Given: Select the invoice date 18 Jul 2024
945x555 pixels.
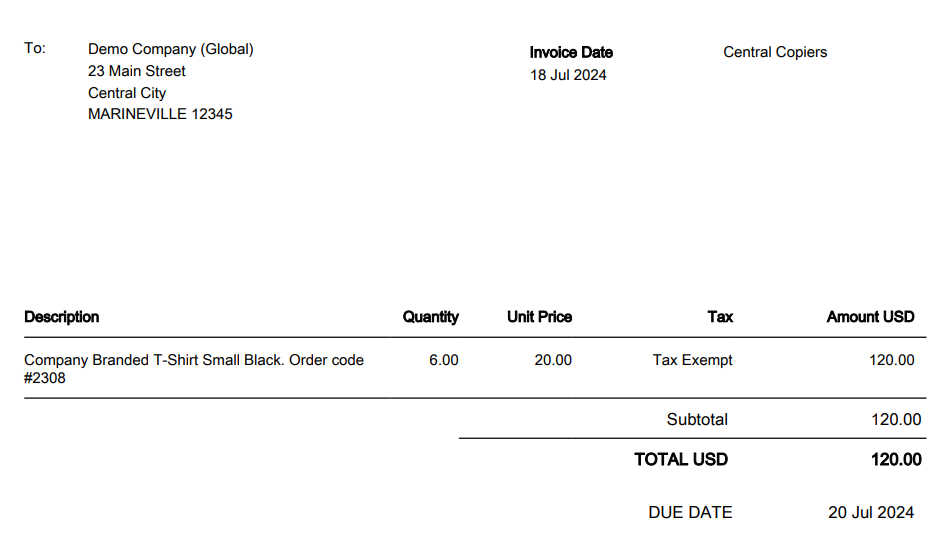Looking at the screenshot, I should (x=568, y=75).
